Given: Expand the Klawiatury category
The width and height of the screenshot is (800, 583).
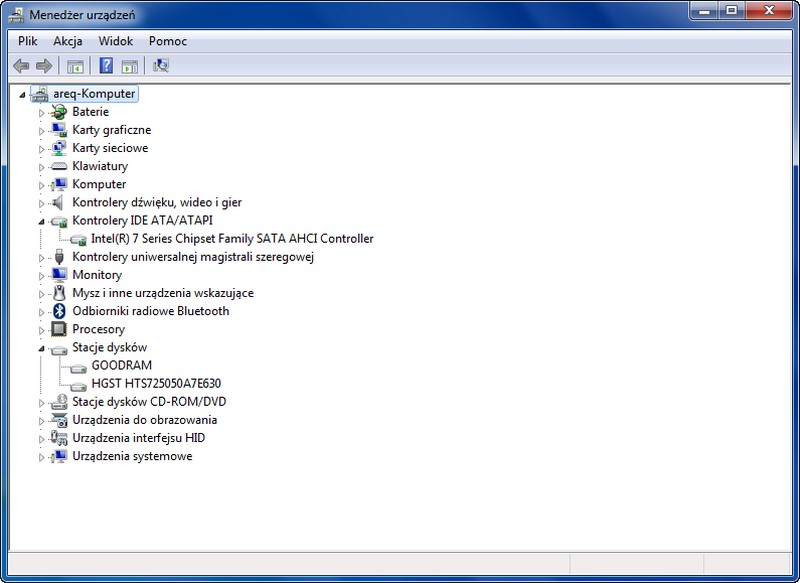Looking at the screenshot, I should click(41, 167).
